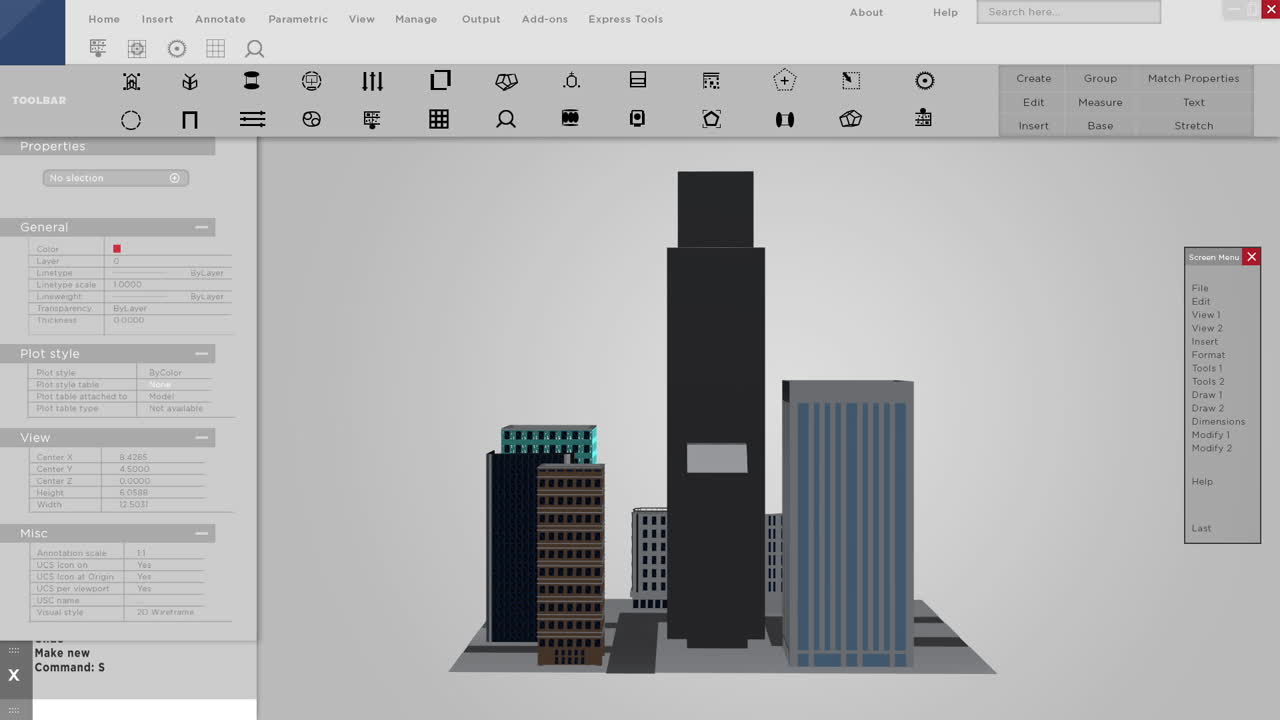Select Tools 1 in the Screen Menu
The height and width of the screenshot is (720, 1280).
[1207, 368]
